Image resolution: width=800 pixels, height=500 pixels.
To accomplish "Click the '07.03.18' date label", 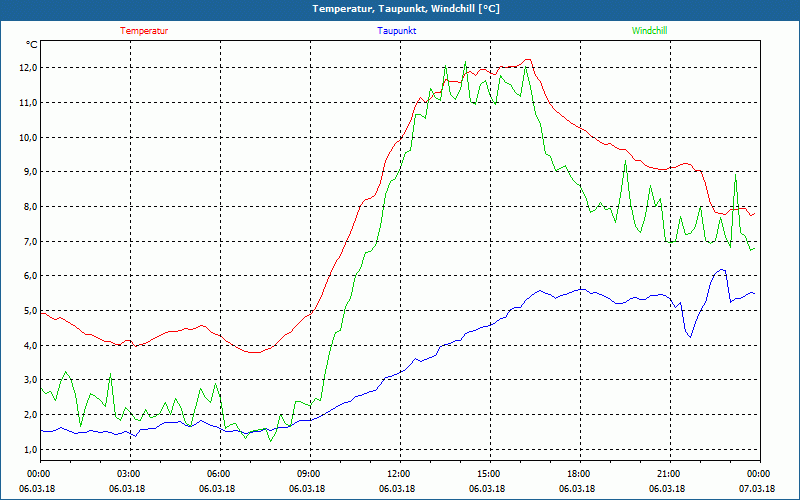I will pos(757,489).
